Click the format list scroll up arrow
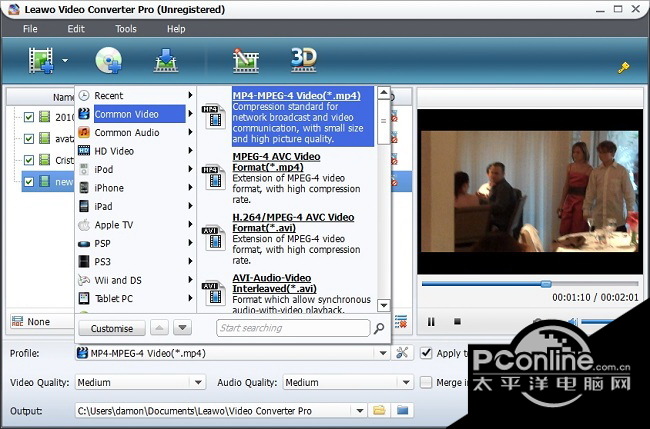 click(384, 93)
